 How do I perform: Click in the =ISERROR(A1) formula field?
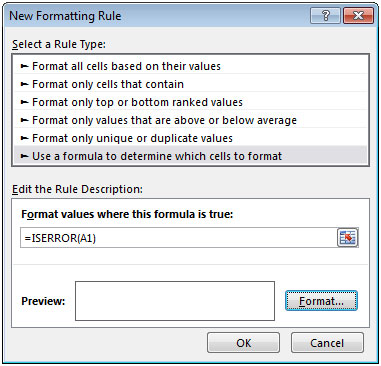pos(178,238)
